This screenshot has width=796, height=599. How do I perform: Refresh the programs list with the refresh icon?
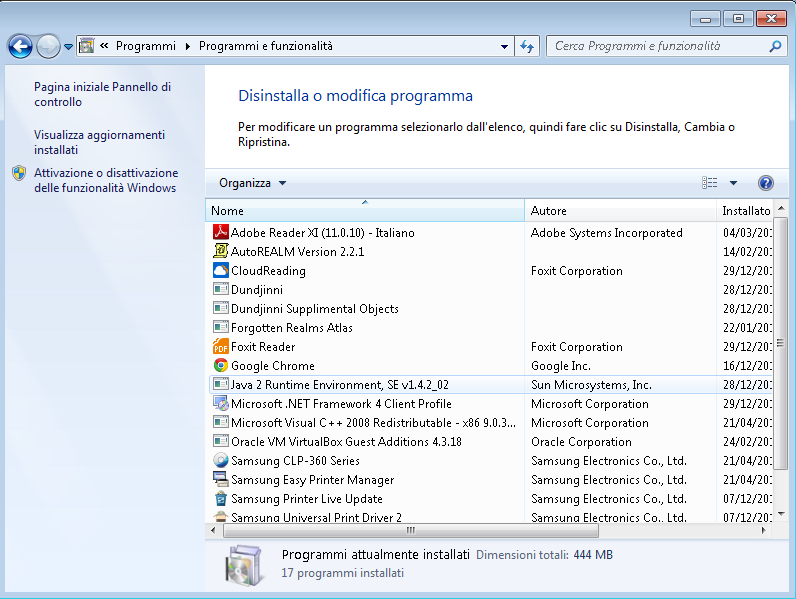click(x=527, y=47)
